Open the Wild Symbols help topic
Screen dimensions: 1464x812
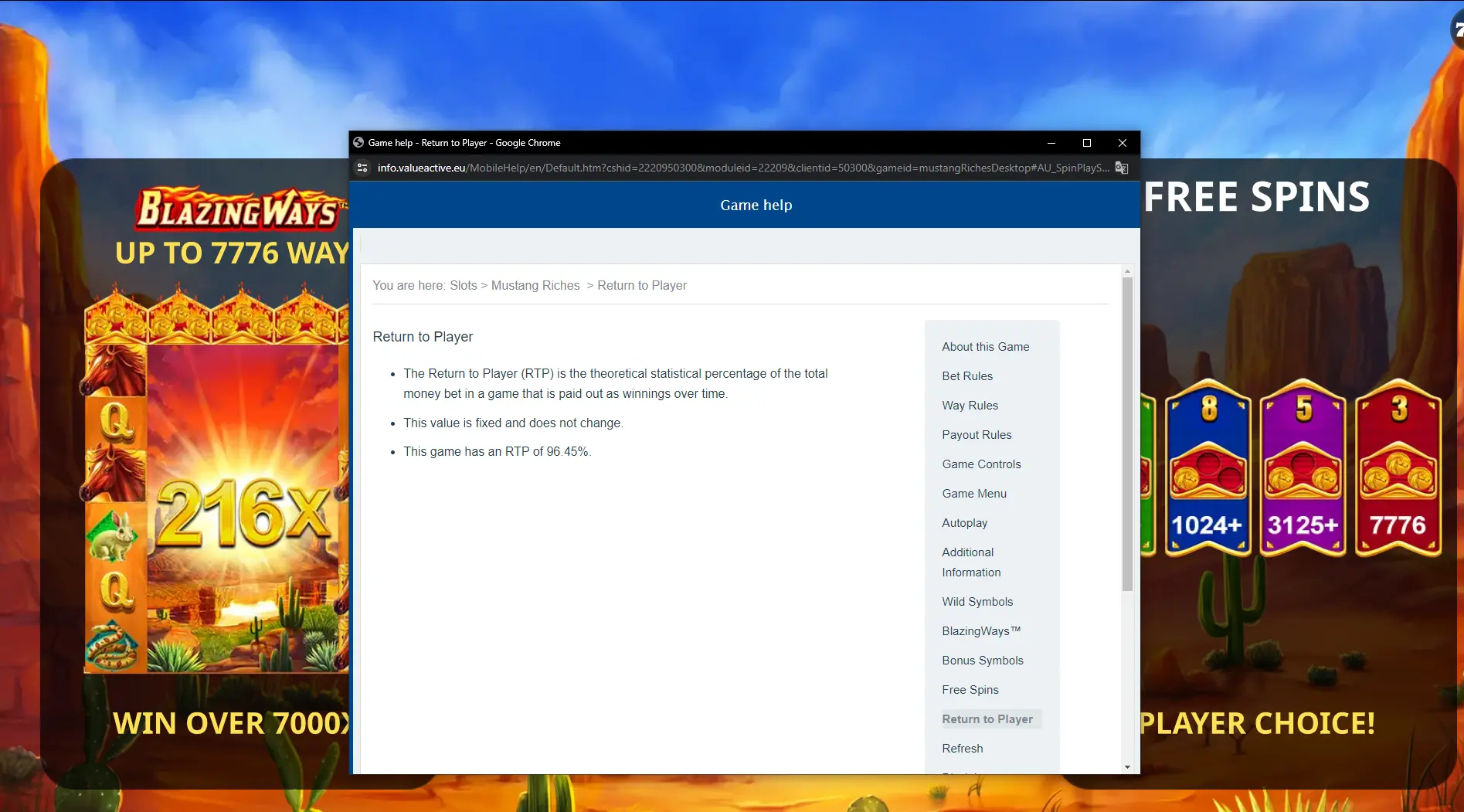click(977, 602)
